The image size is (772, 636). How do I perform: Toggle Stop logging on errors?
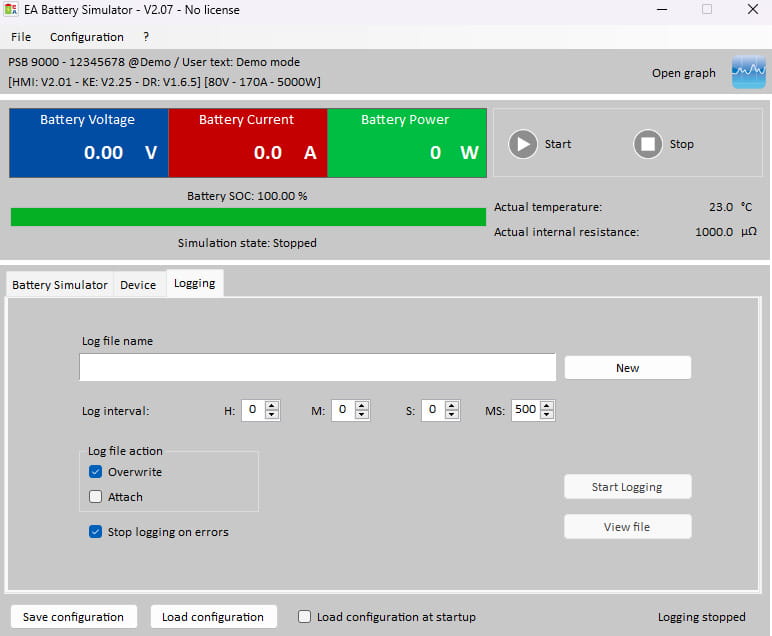click(96, 532)
